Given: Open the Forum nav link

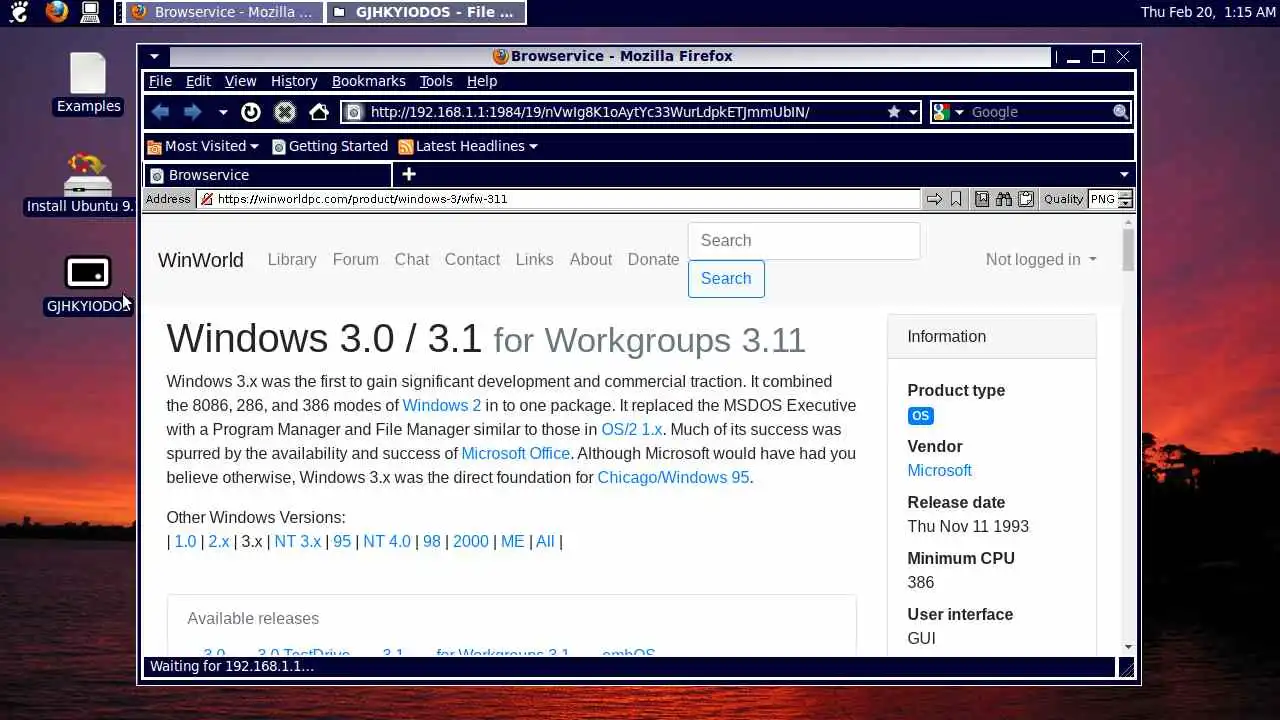Looking at the screenshot, I should 356,259.
